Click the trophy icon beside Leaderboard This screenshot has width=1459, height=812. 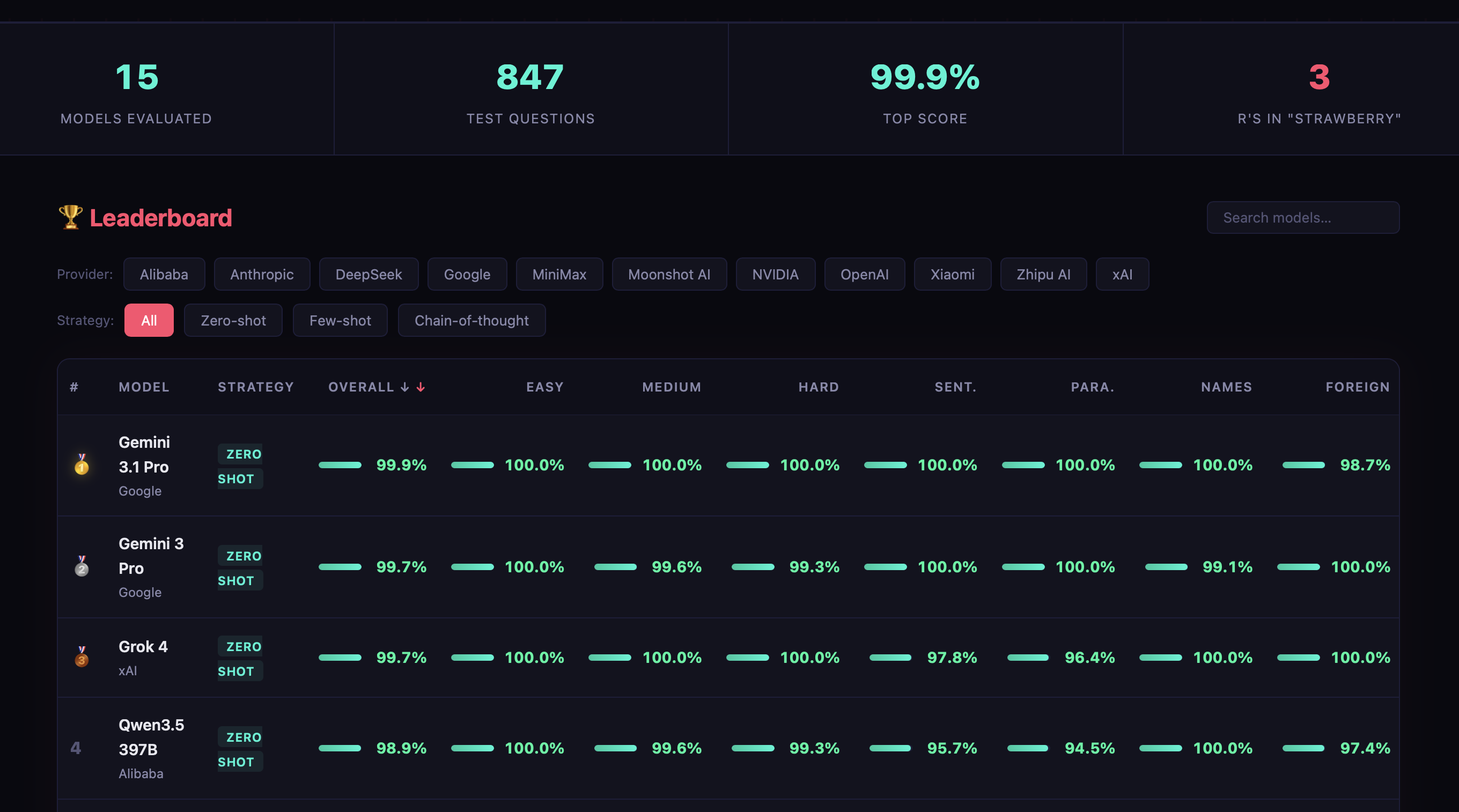pos(70,217)
